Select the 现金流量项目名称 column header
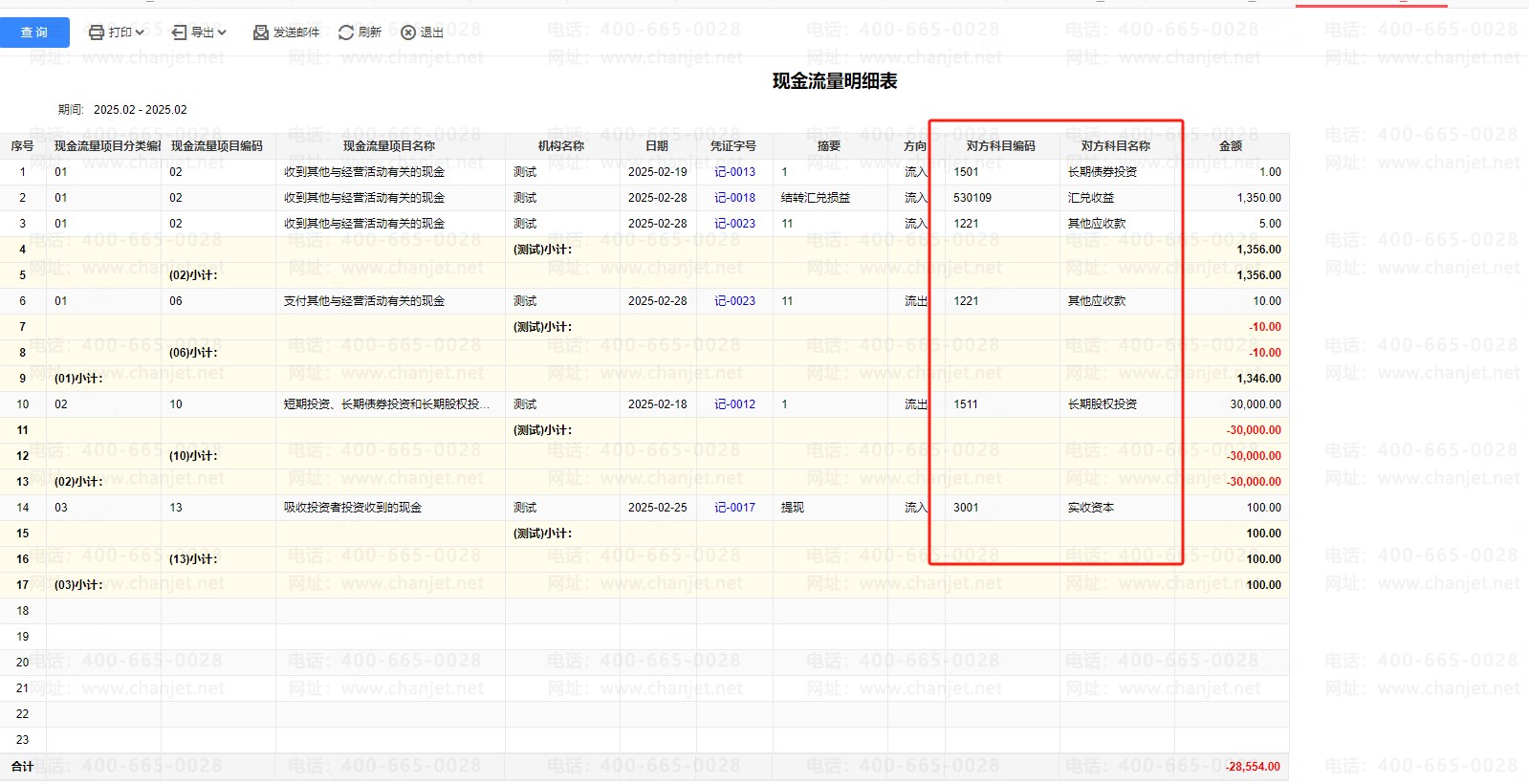The width and height of the screenshot is (1529, 784). point(389,146)
